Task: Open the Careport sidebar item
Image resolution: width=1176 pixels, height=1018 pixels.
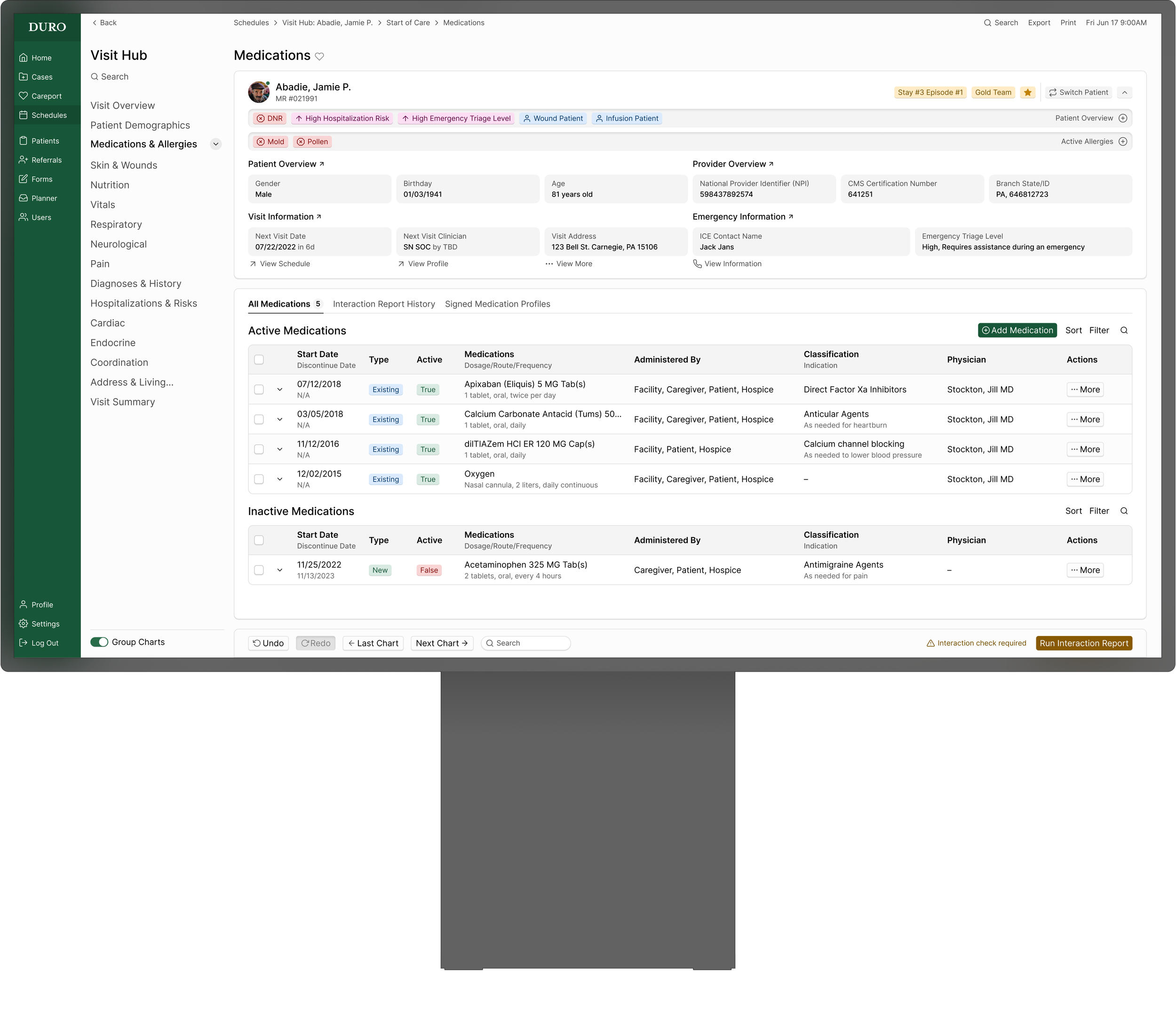Action: (x=46, y=96)
